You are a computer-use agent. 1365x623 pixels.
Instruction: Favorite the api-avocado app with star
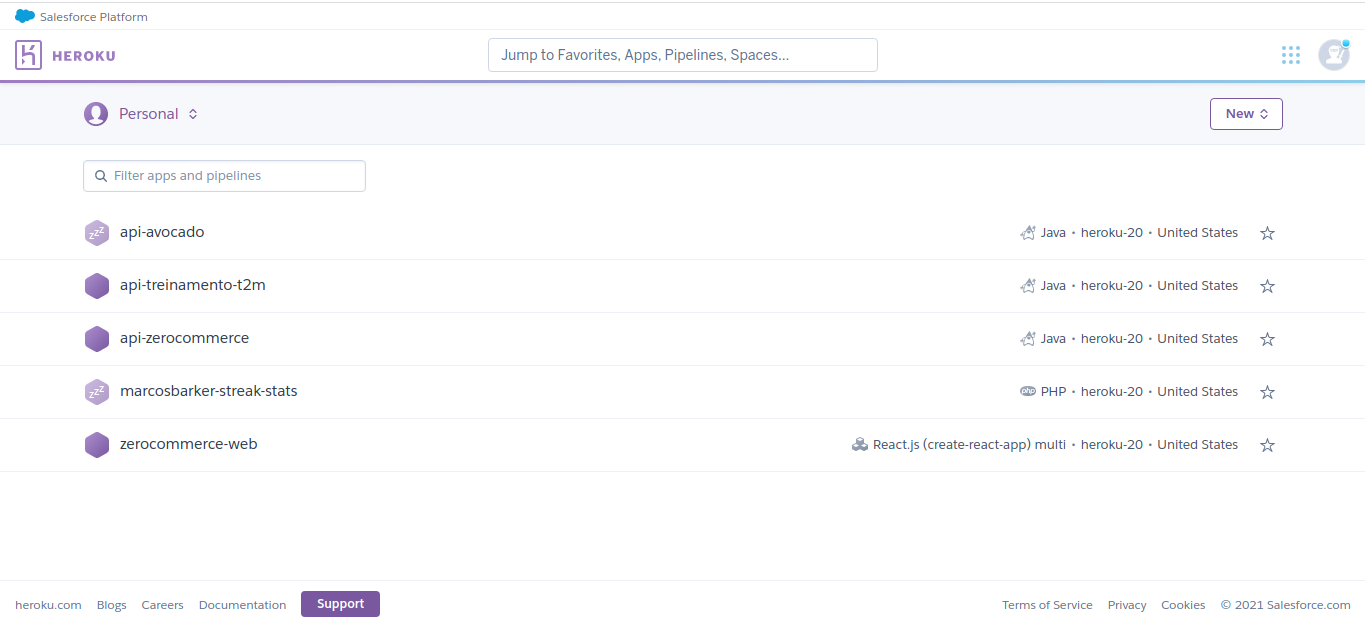[x=1267, y=233]
